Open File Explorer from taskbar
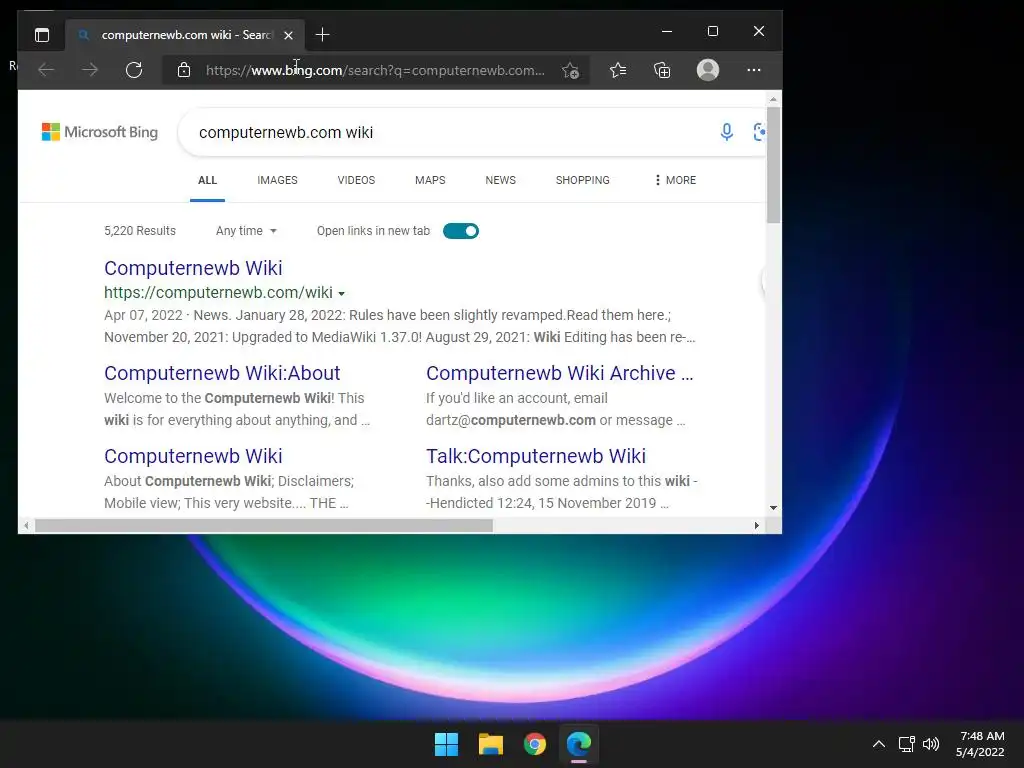 (x=490, y=744)
